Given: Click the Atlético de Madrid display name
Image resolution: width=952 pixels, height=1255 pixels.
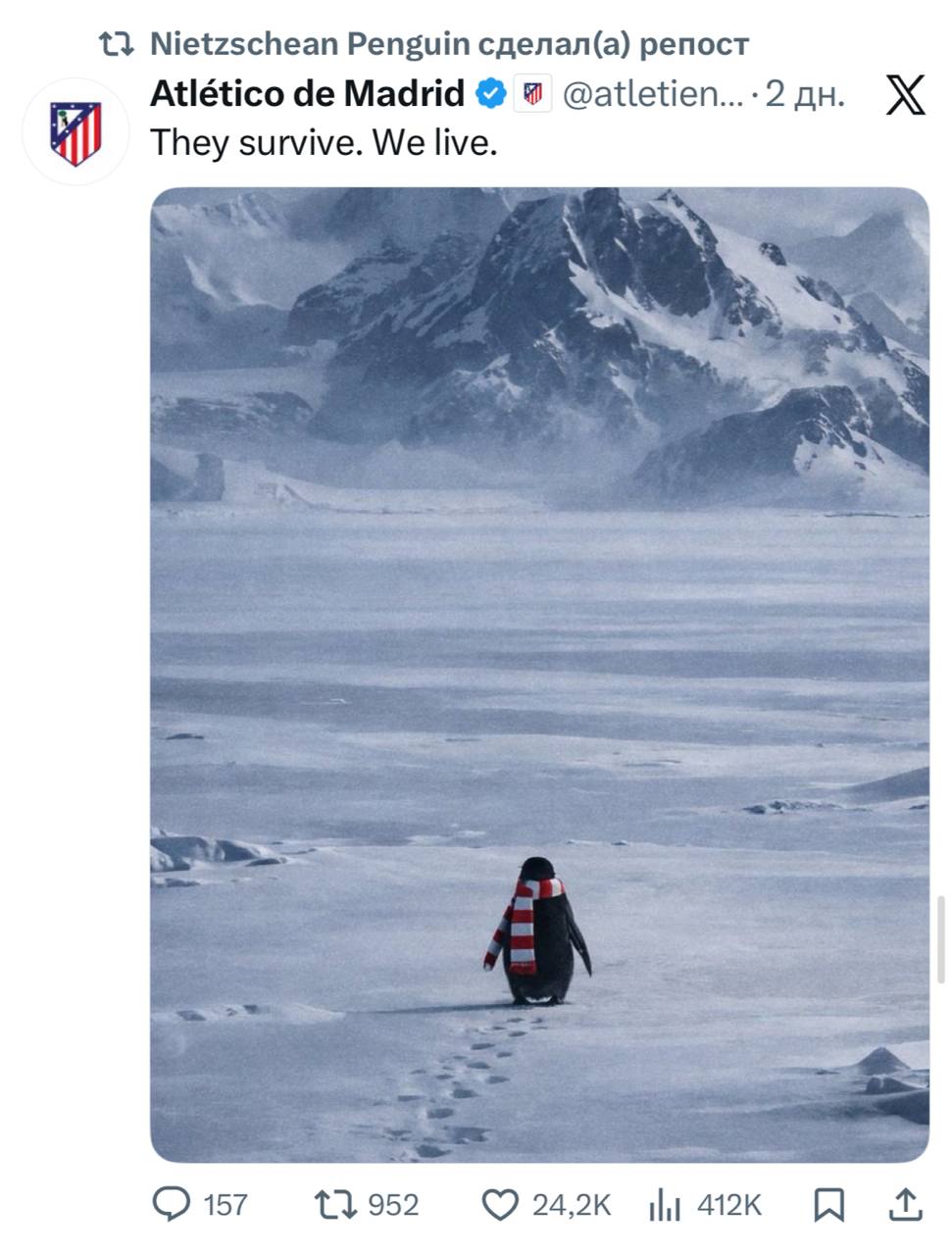Looking at the screenshot, I should pyautogui.click(x=307, y=94).
